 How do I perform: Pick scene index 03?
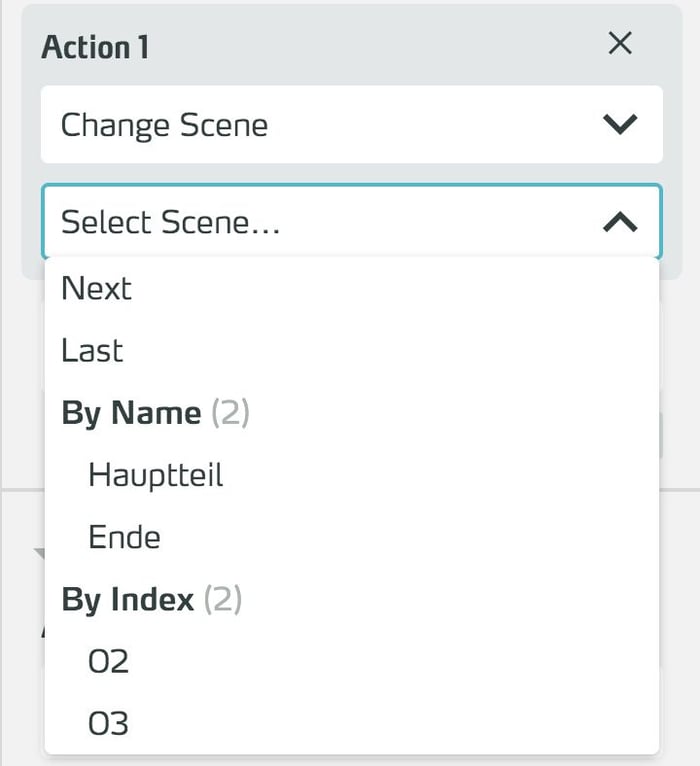tap(109, 723)
